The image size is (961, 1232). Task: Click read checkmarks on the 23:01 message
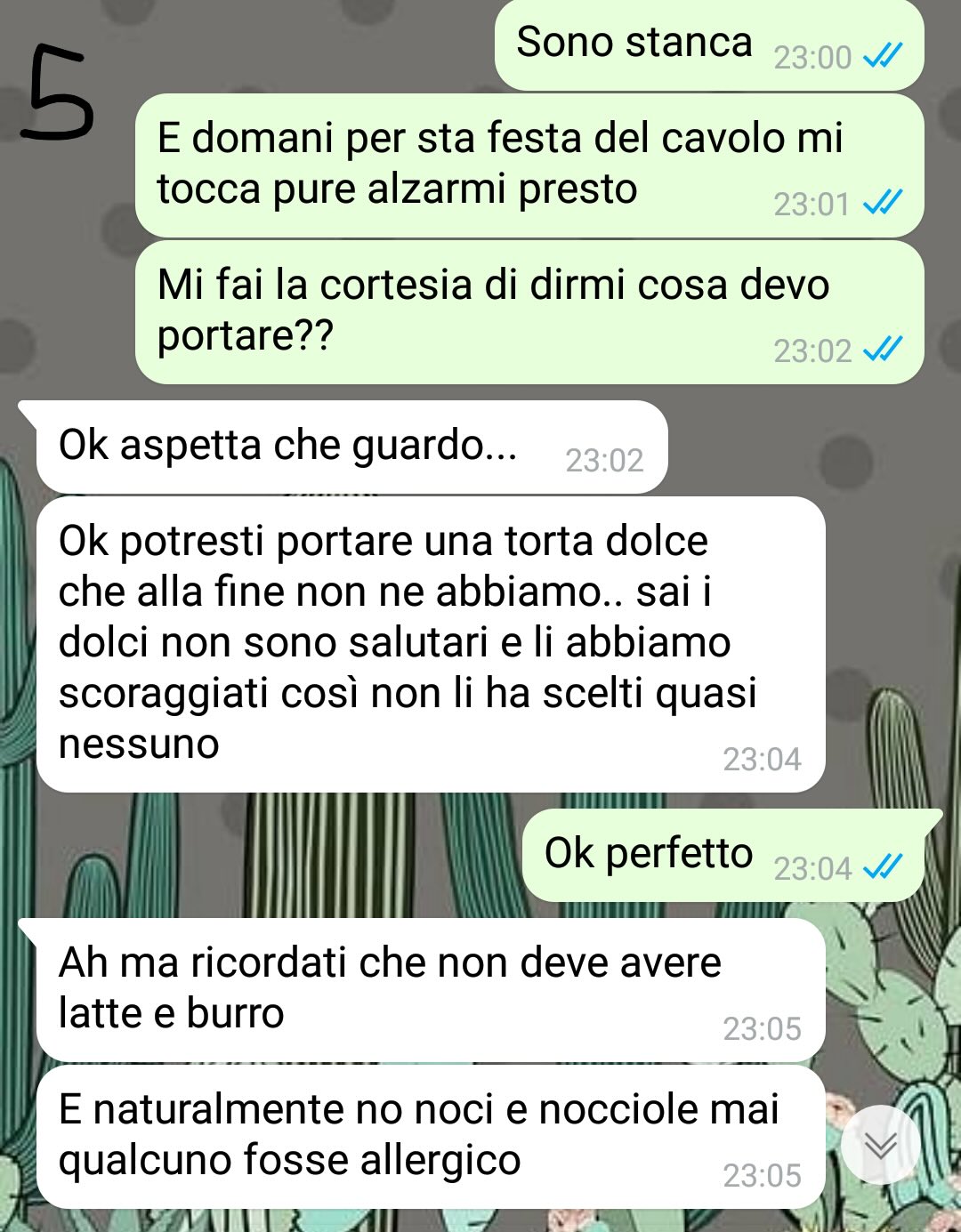pyautogui.click(x=883, y=203)
